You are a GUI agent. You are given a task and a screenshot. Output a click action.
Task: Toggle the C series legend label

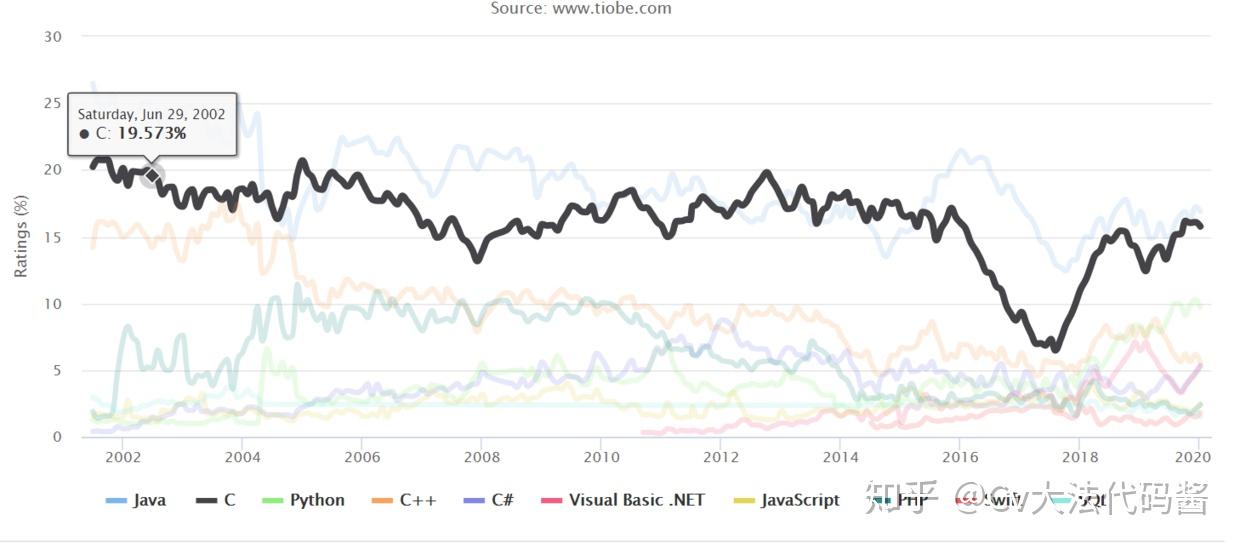point(230,500)
